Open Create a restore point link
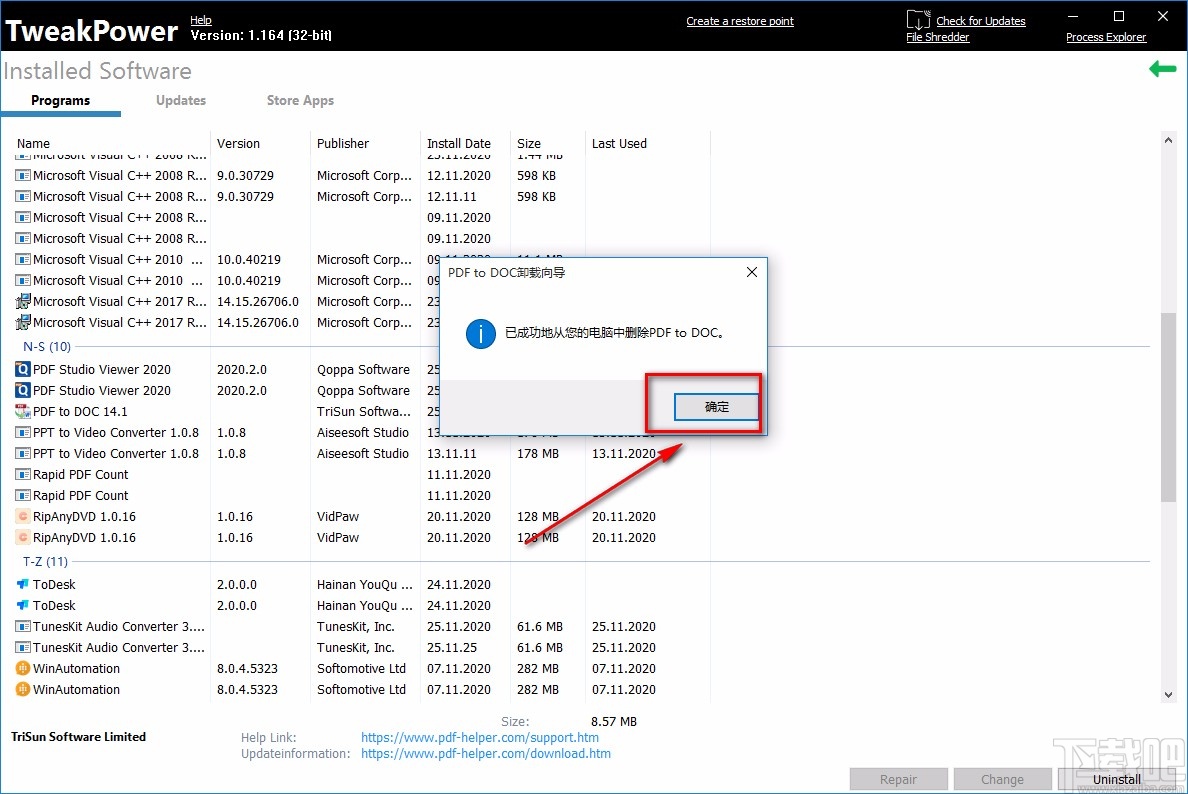Screen dimensions: 1188x794 point(740,21)
